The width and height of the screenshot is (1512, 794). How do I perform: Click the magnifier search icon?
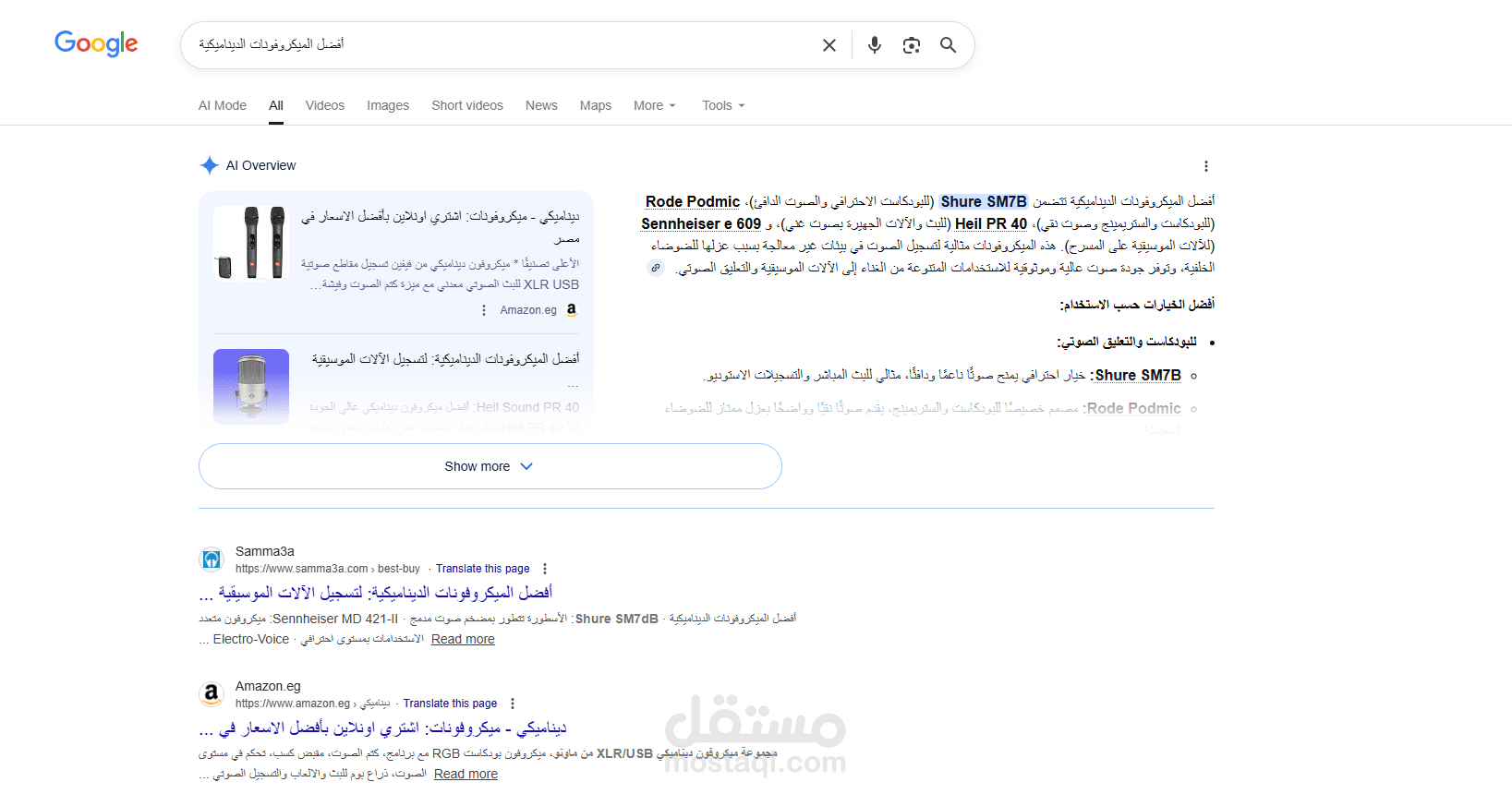[948, 45]
